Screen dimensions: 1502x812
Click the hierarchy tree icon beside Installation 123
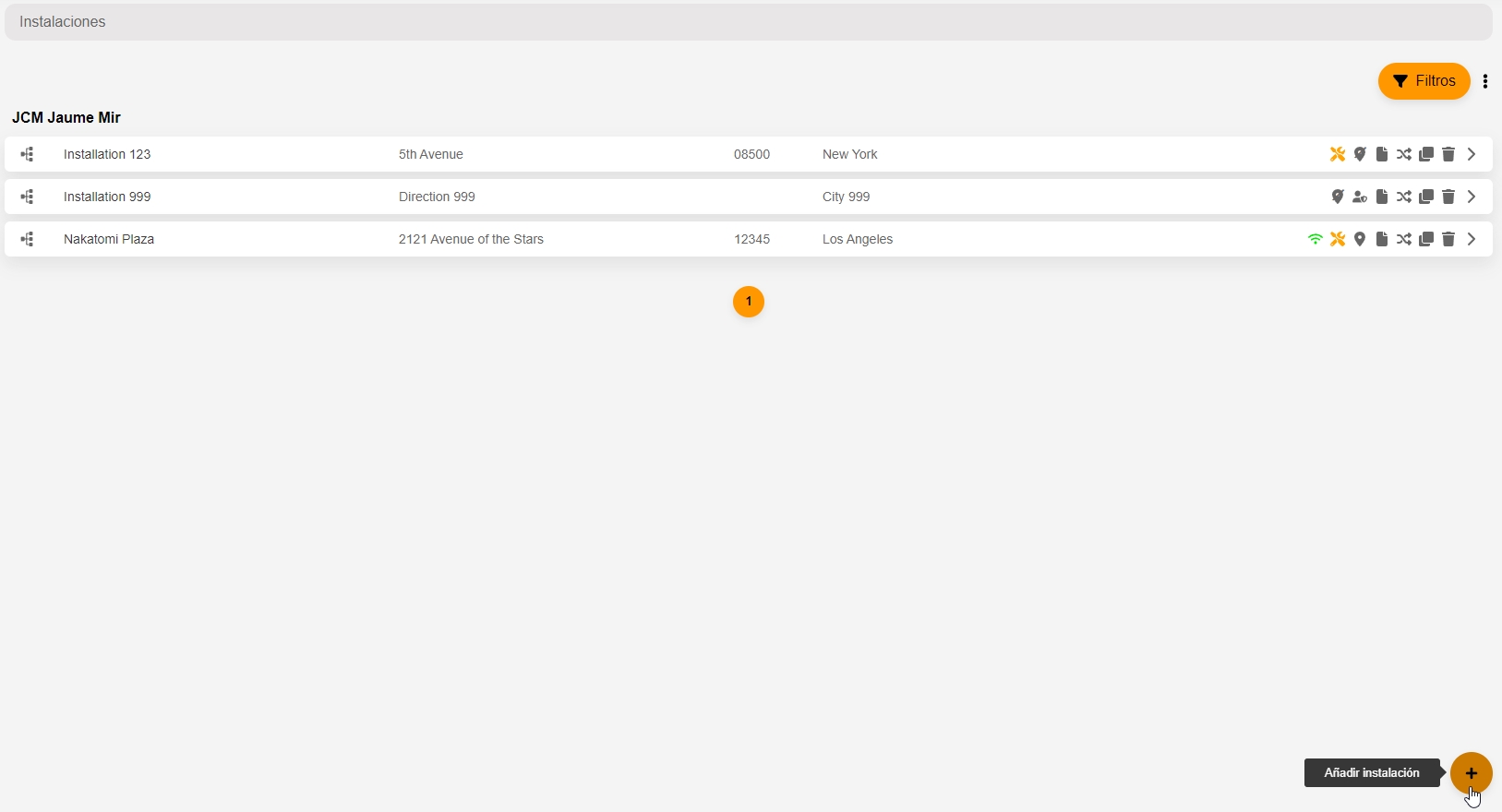[x=28, y=154]
